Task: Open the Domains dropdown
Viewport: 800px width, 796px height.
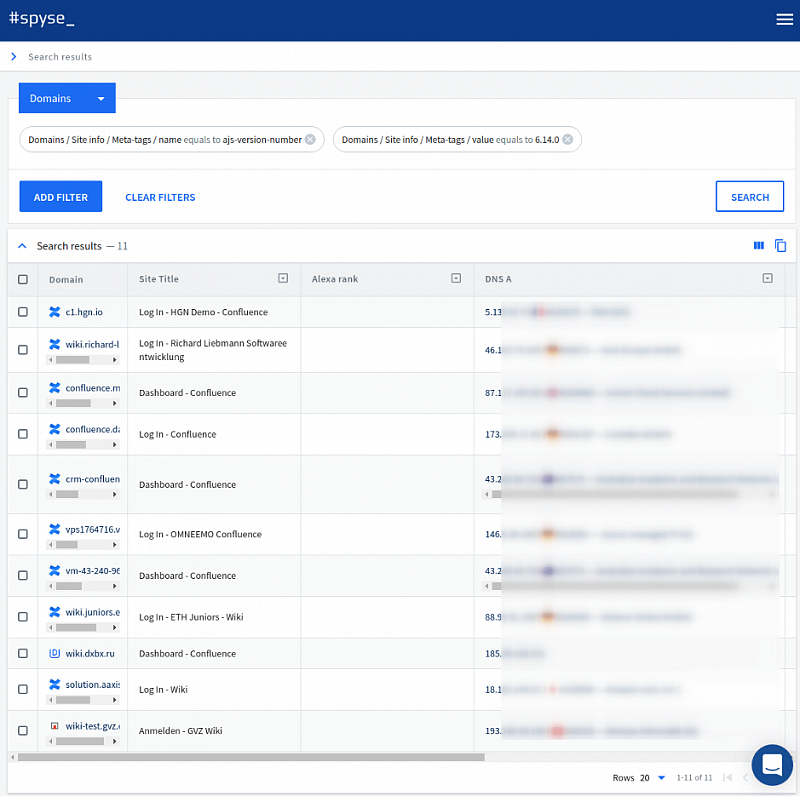Action: 67,98
